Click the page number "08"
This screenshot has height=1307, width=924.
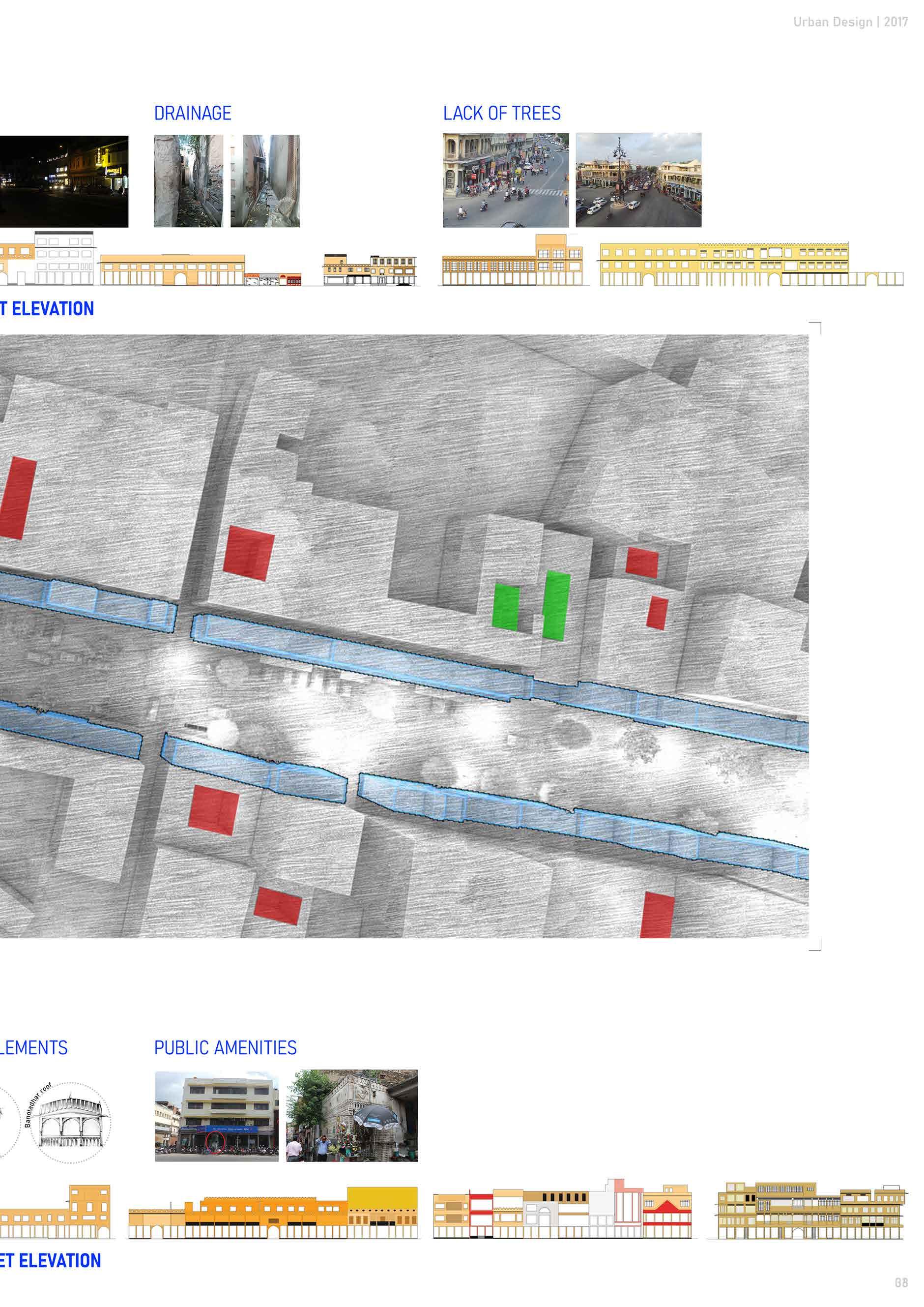[901, 1282]
